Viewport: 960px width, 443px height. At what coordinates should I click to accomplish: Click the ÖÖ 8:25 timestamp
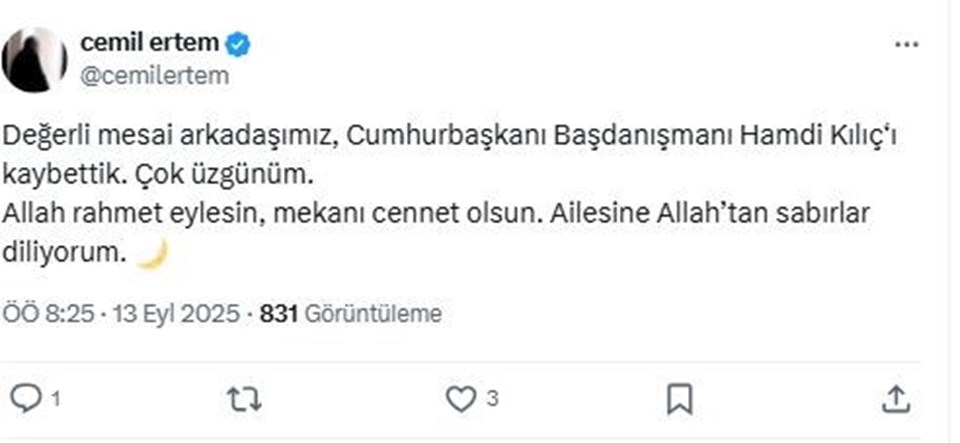(x=48, y=314)
